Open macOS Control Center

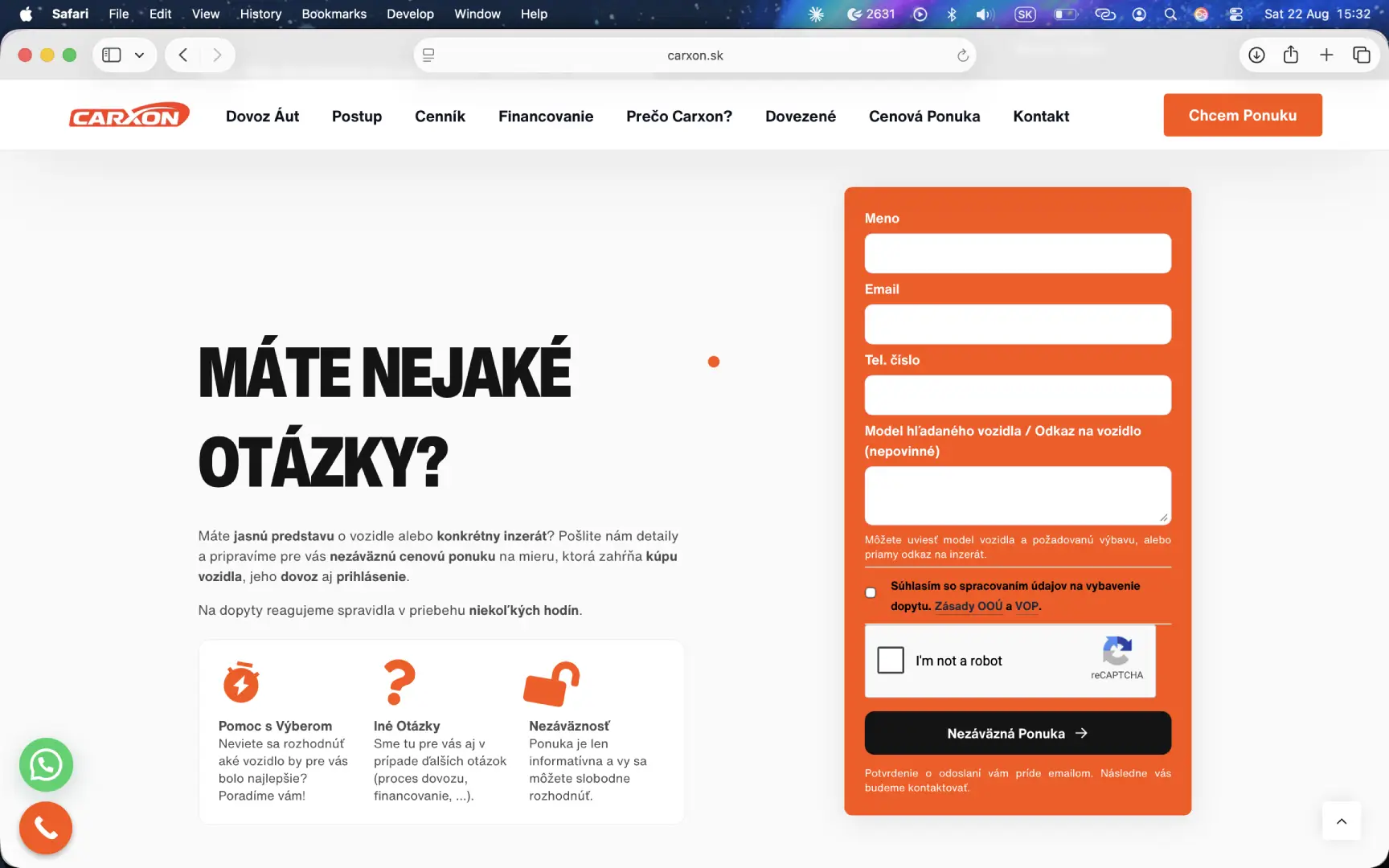tap(1235, 14)
